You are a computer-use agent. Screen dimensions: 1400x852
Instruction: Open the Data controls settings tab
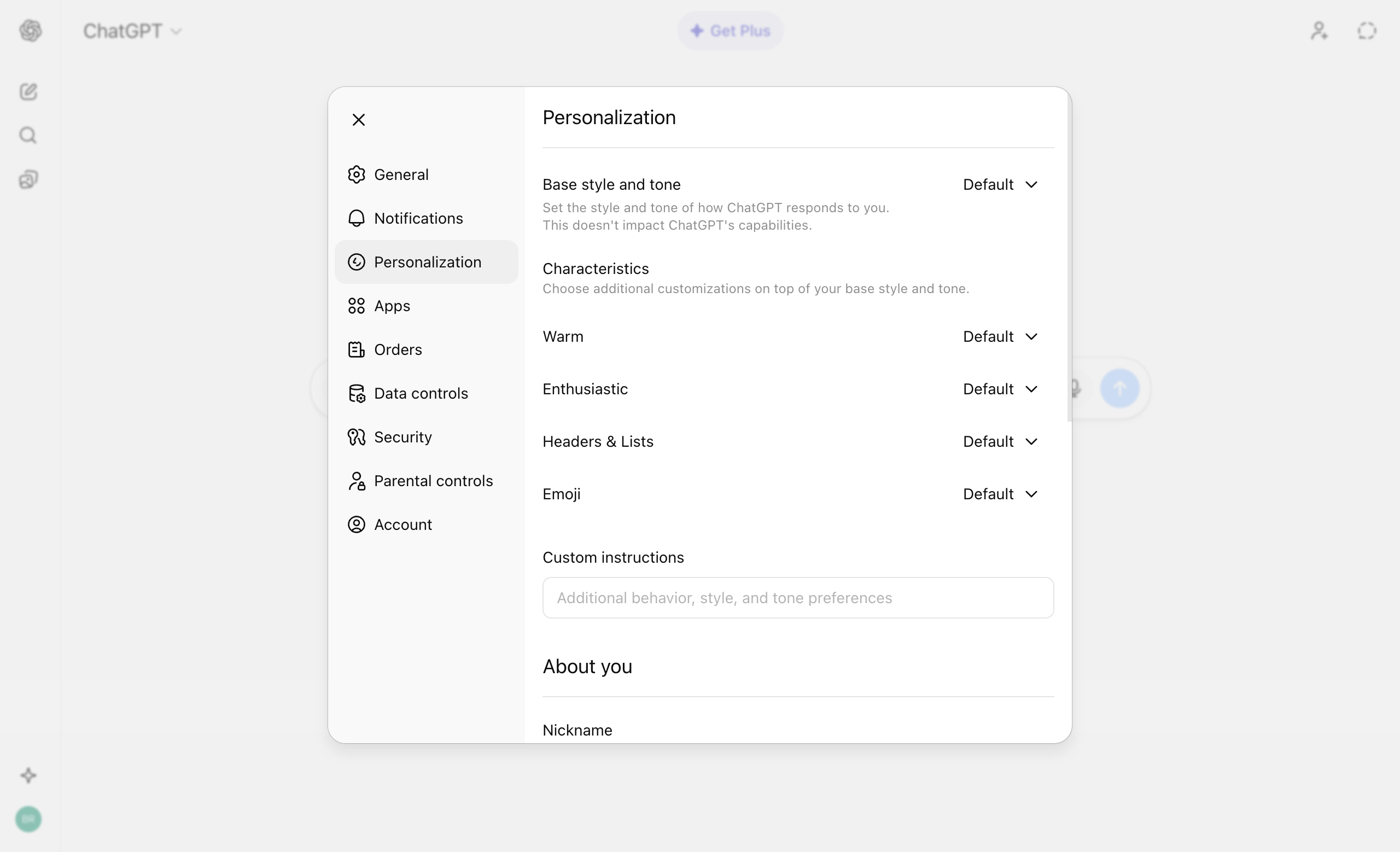point(421,393)
